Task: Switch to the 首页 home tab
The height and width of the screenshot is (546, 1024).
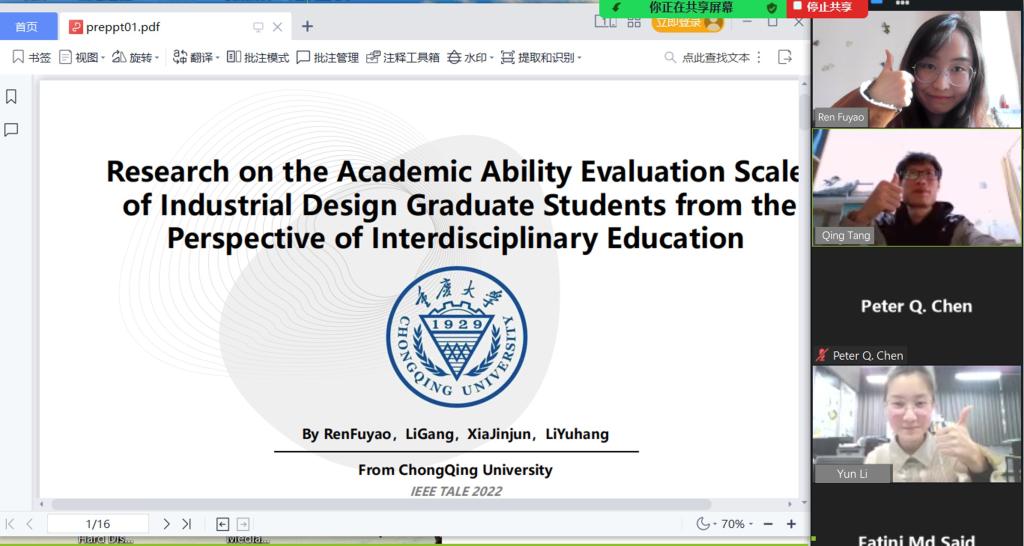Action: pyautogui.click(x=27, y=26)
